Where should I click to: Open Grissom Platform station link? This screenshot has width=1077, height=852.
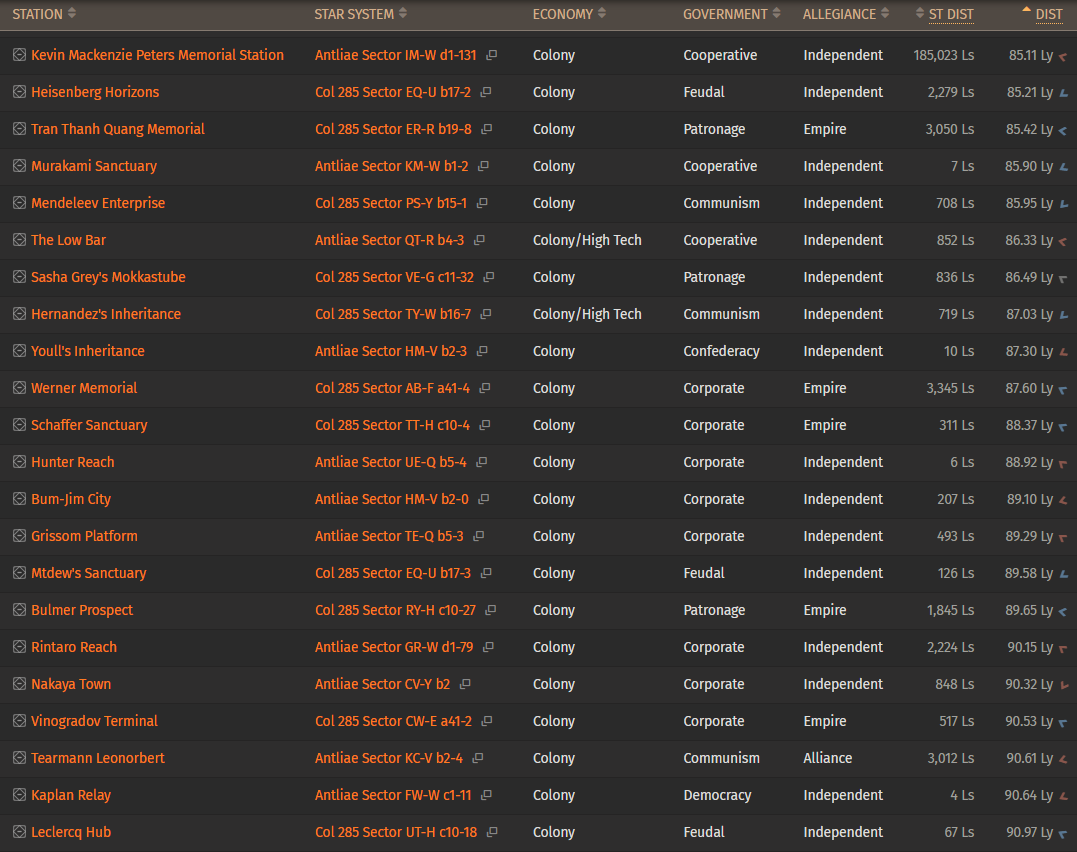pyautogui.click(x=84, y=536)
